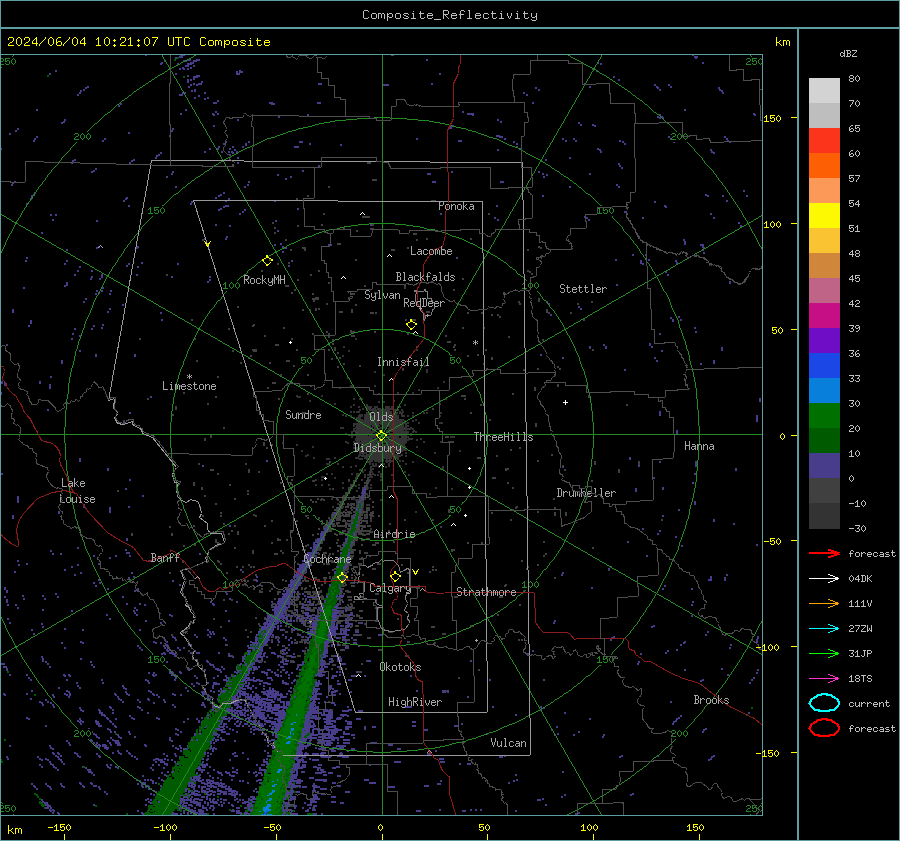
Task: Click the red forecast arrow legend icon
Action: click(x=824, y=553)
